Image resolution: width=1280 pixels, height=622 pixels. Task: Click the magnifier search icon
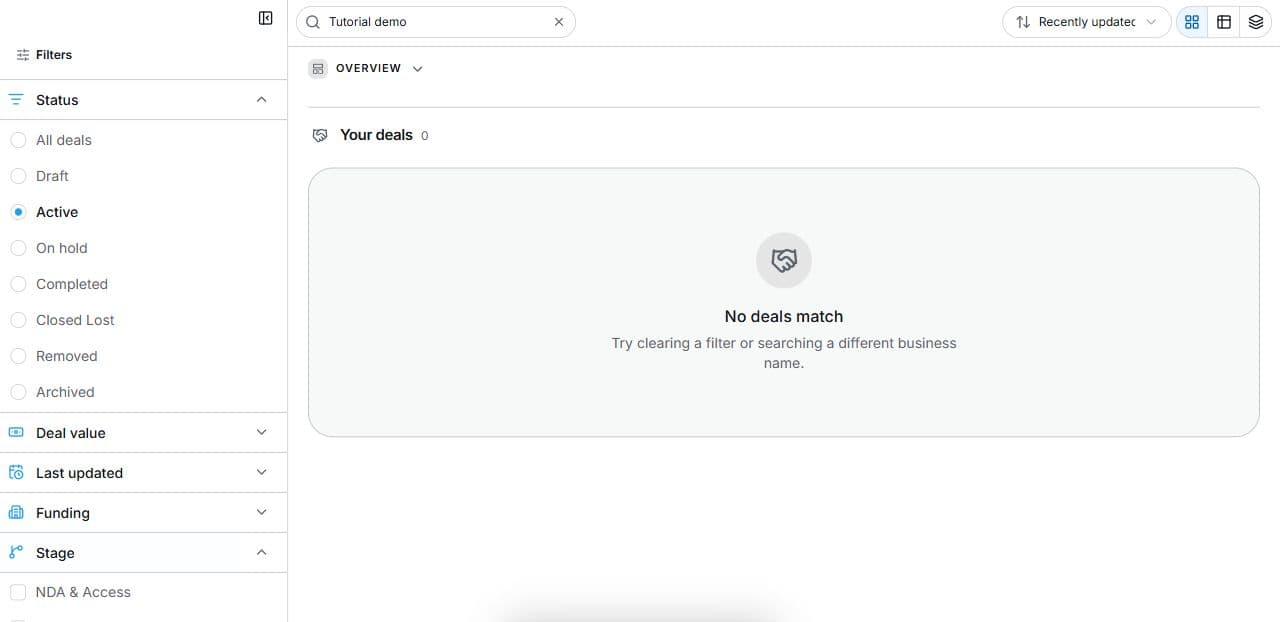(313, 22)
